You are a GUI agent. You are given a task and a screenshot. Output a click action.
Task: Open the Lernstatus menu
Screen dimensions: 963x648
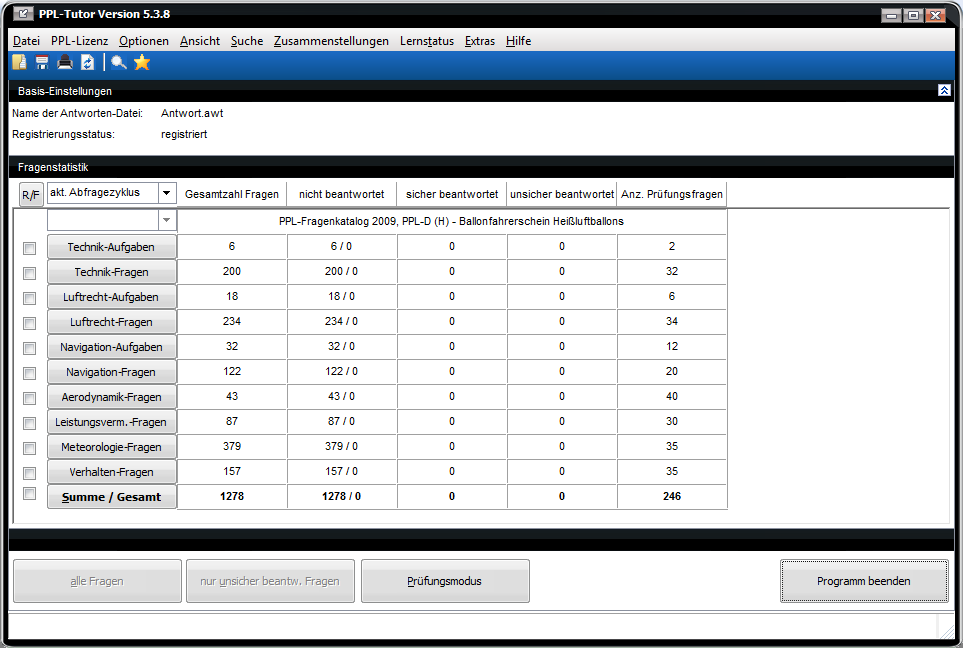(427, 41)
